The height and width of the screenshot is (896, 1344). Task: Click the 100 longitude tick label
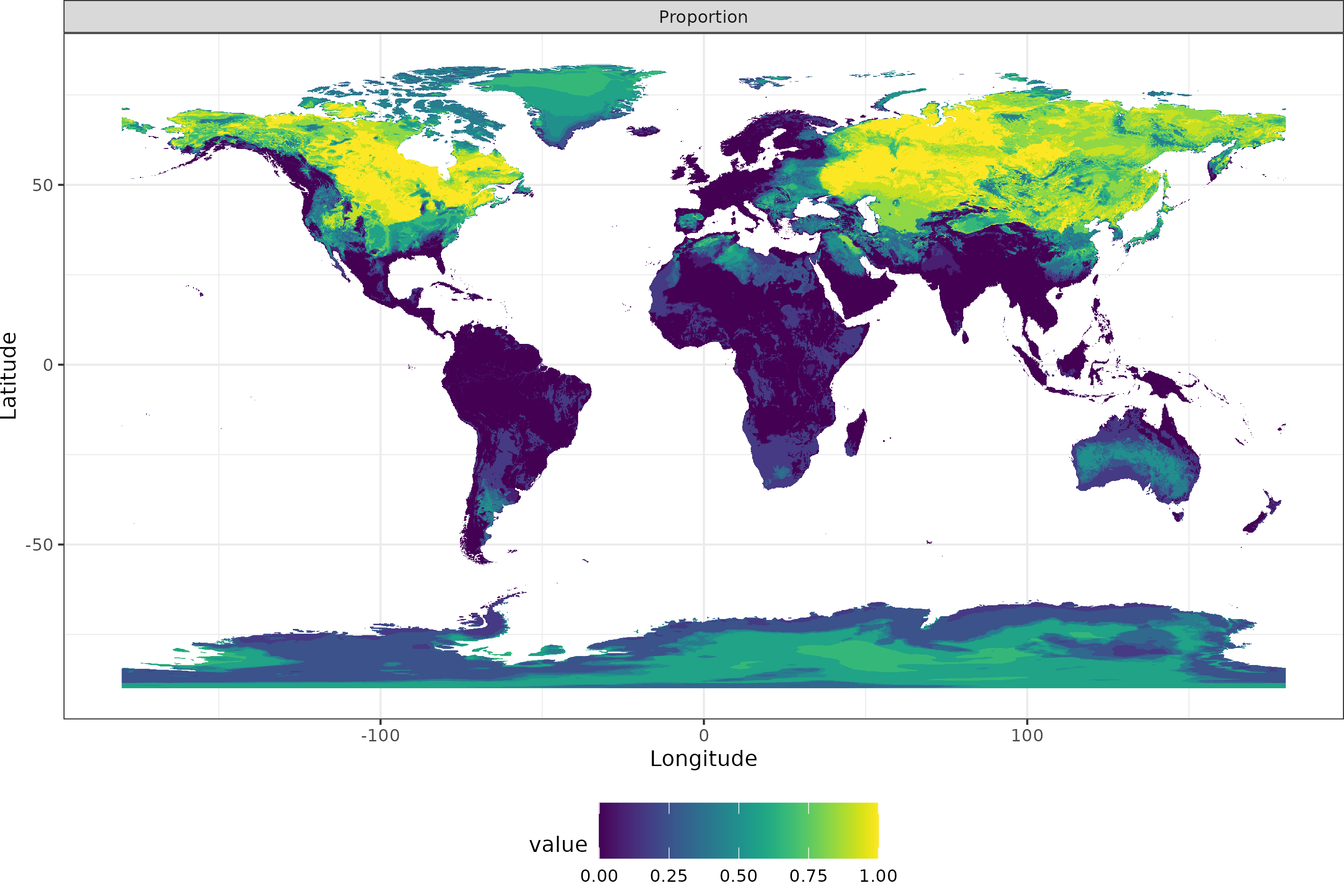(x=1026, y=735)
